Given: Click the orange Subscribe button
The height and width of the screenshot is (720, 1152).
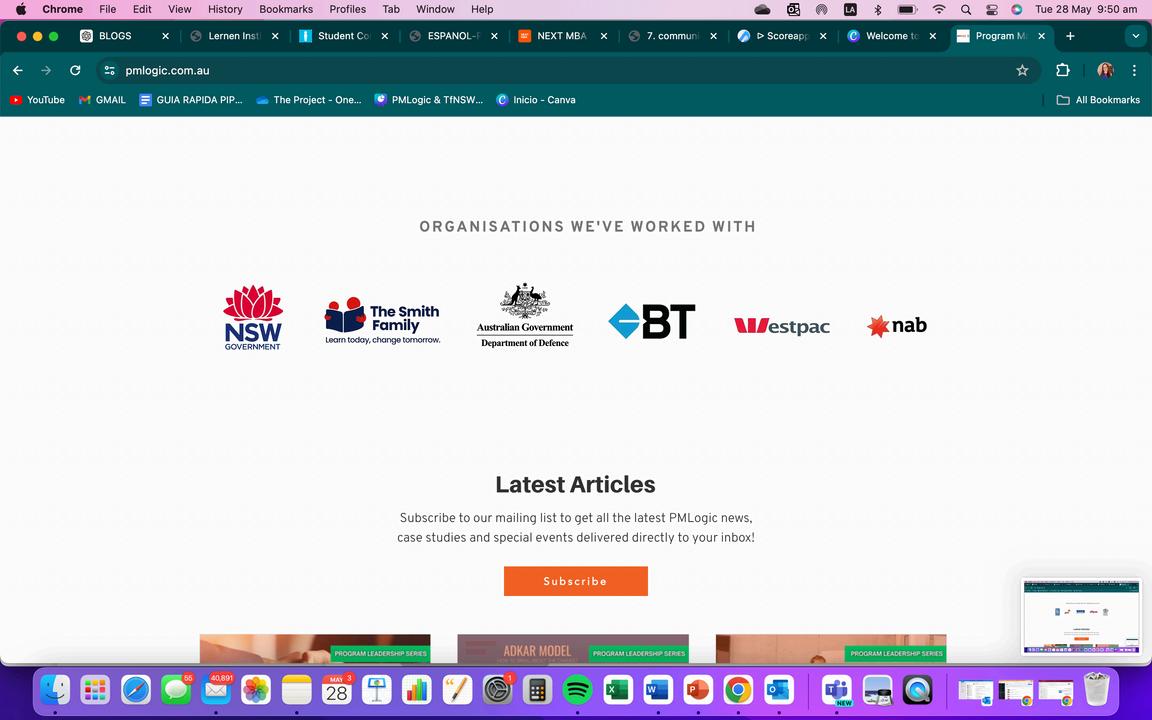Looking at the screenshot, I should 575,581.
